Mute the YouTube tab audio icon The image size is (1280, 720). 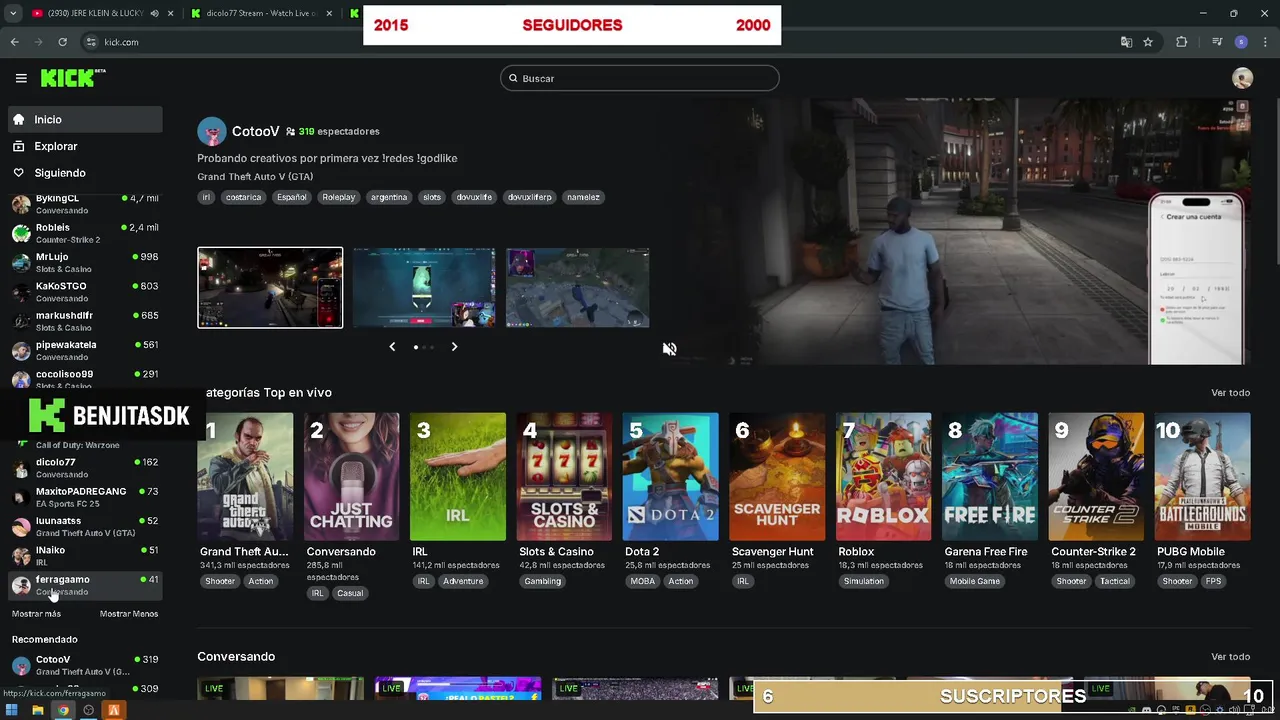pos(154,13)
